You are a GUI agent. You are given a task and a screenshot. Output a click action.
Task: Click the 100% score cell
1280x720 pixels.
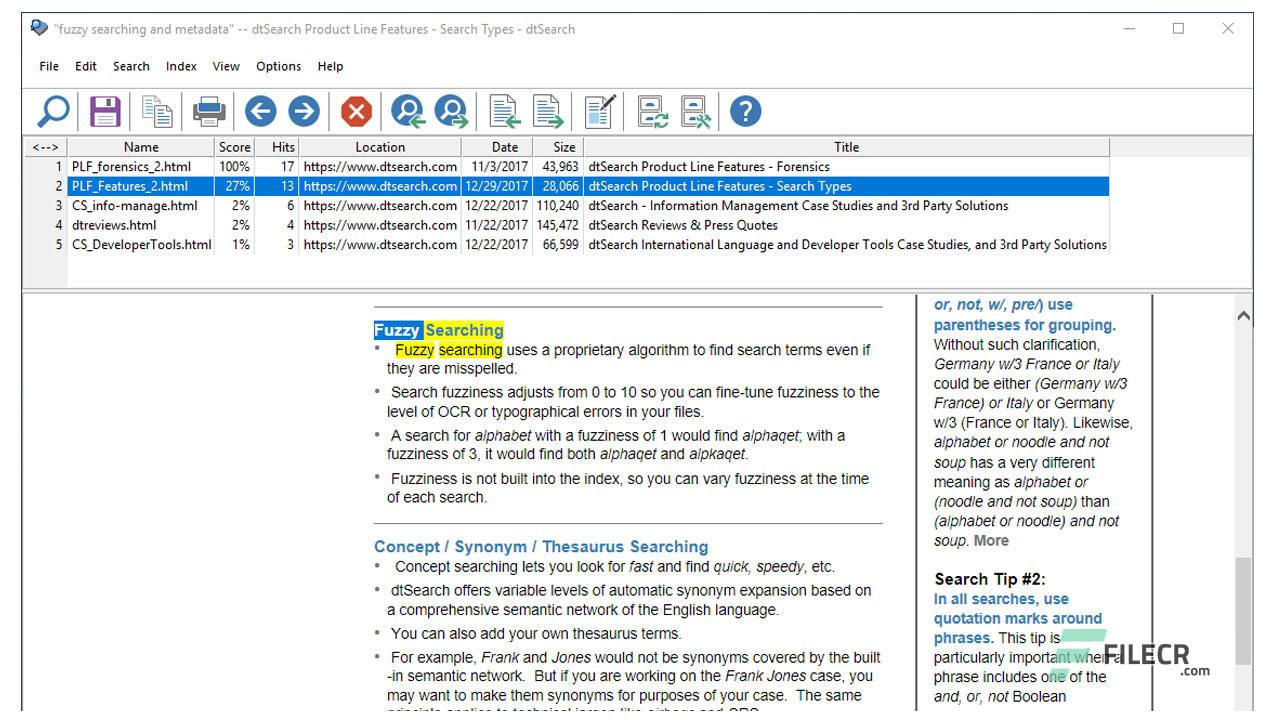(235, 167)
